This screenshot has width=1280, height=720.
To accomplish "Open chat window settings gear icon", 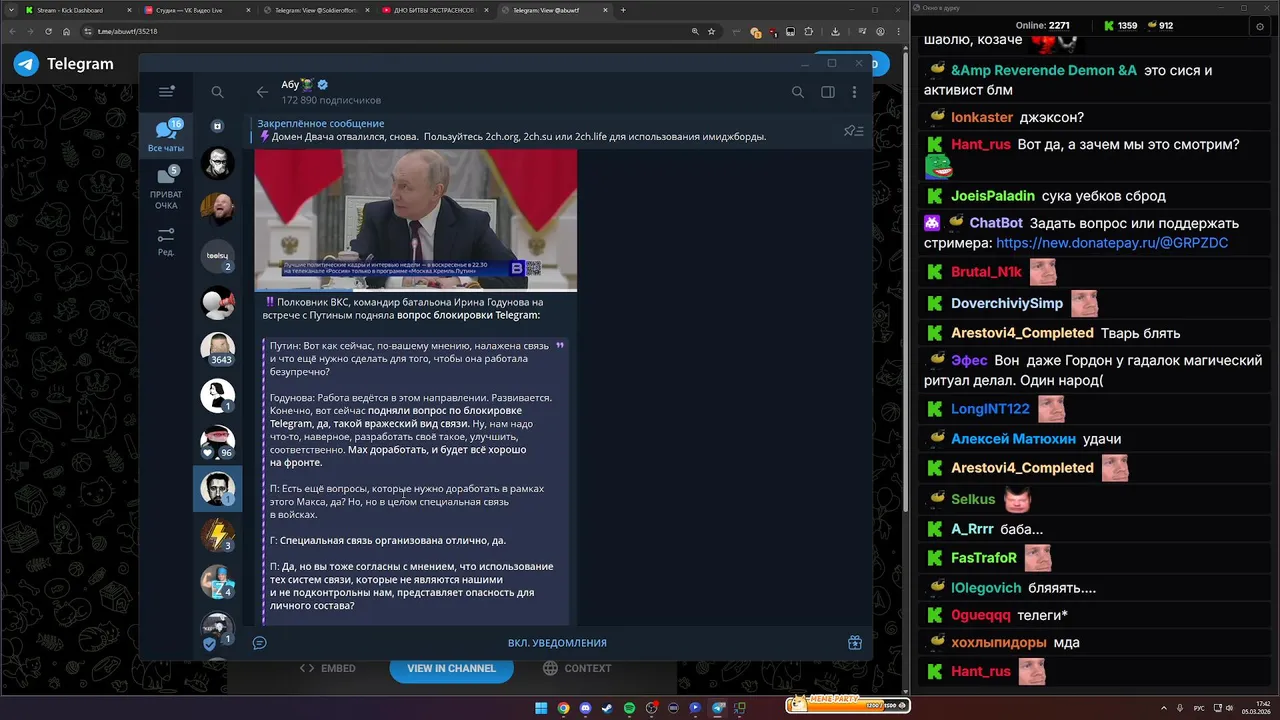I will (1260, 27).
